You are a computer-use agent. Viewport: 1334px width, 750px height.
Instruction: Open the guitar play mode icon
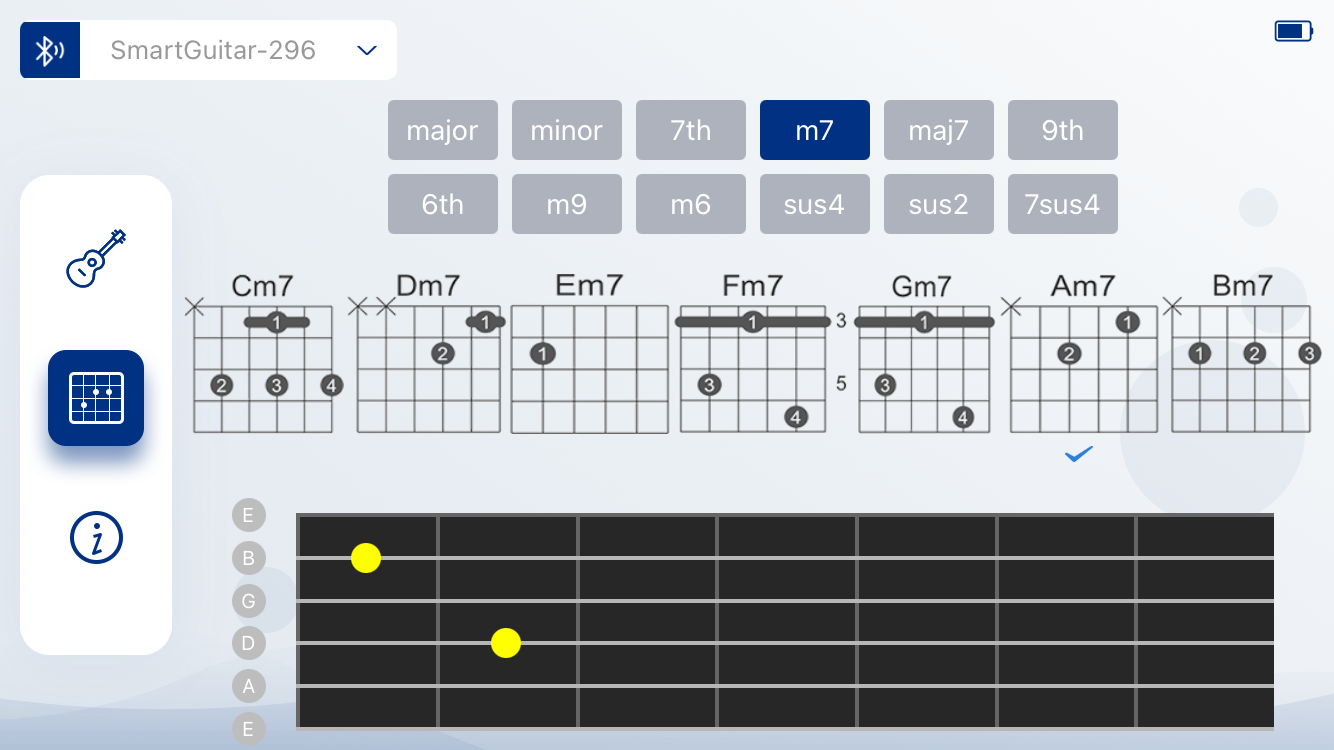tap(96, 258)
